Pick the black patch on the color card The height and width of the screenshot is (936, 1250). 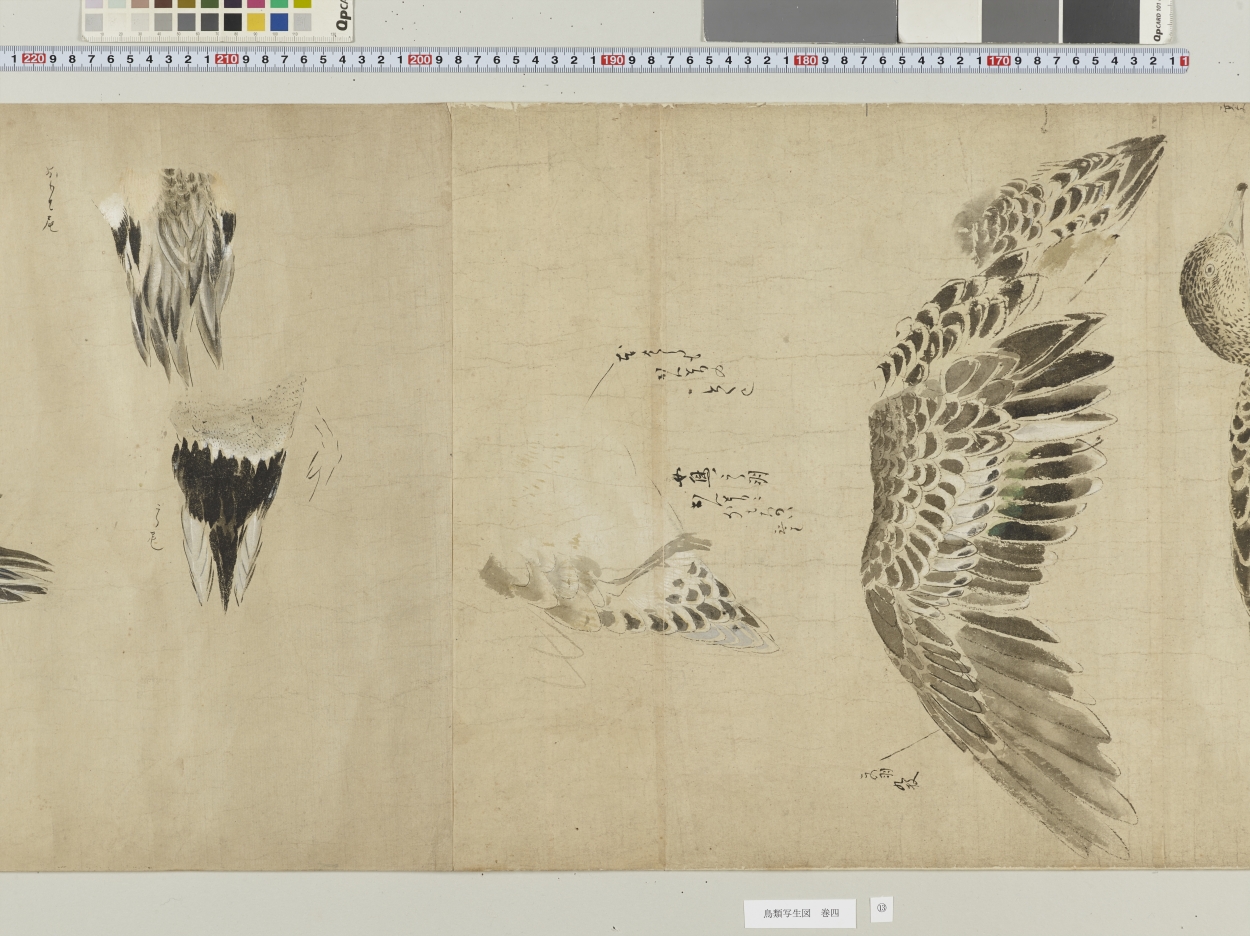click(233, 22)
